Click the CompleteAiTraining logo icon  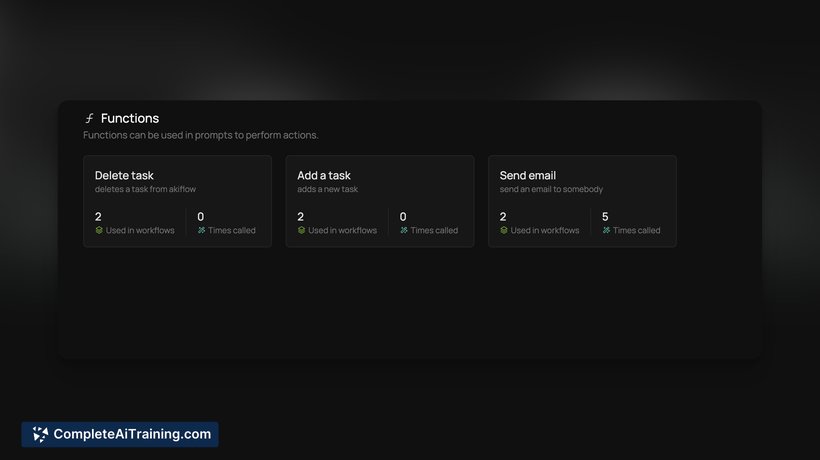pos(40,434)
